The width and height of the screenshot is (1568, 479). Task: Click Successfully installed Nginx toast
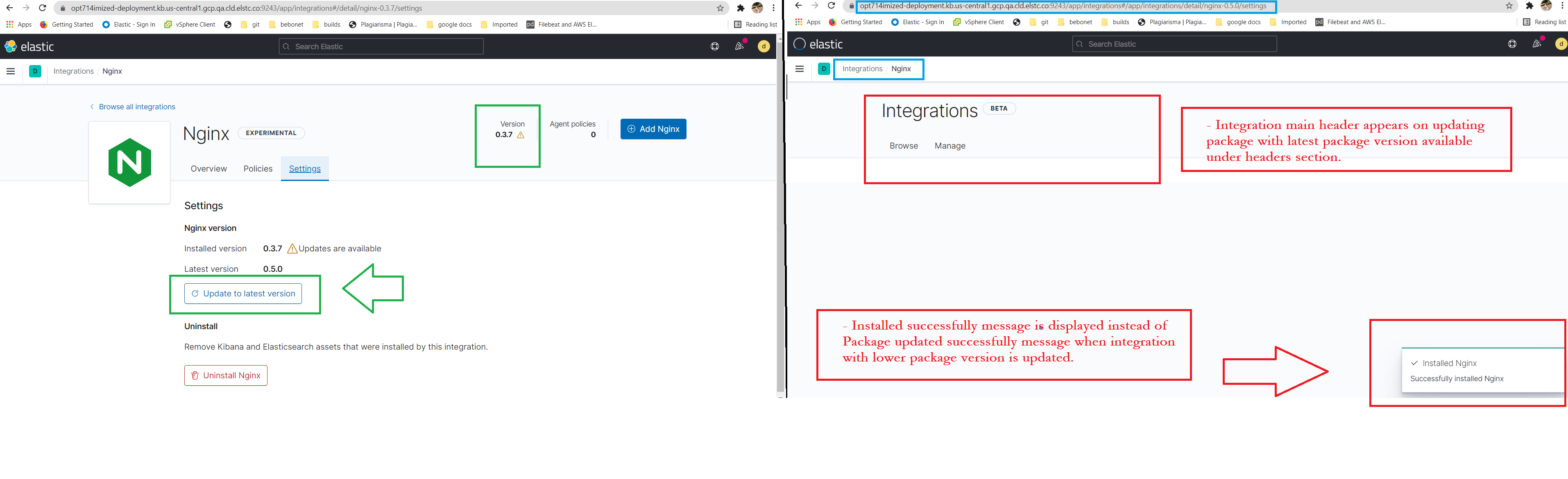click(x=1483, y=371)
